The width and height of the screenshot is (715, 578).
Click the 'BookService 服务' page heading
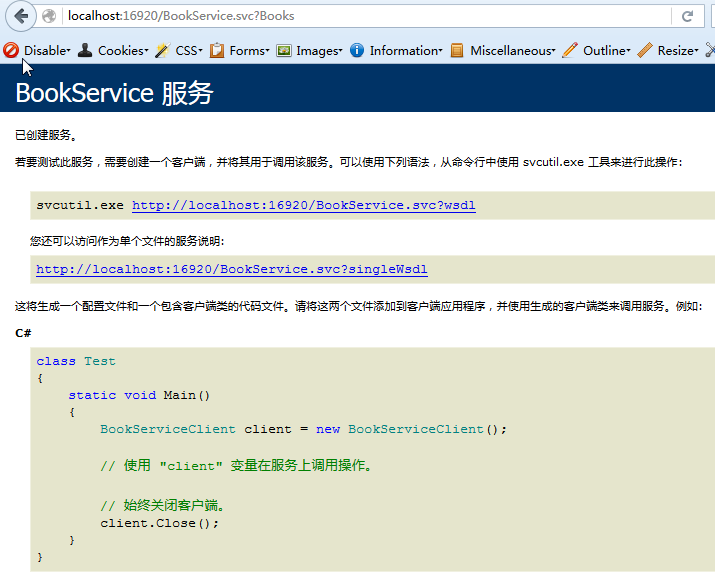114,93
